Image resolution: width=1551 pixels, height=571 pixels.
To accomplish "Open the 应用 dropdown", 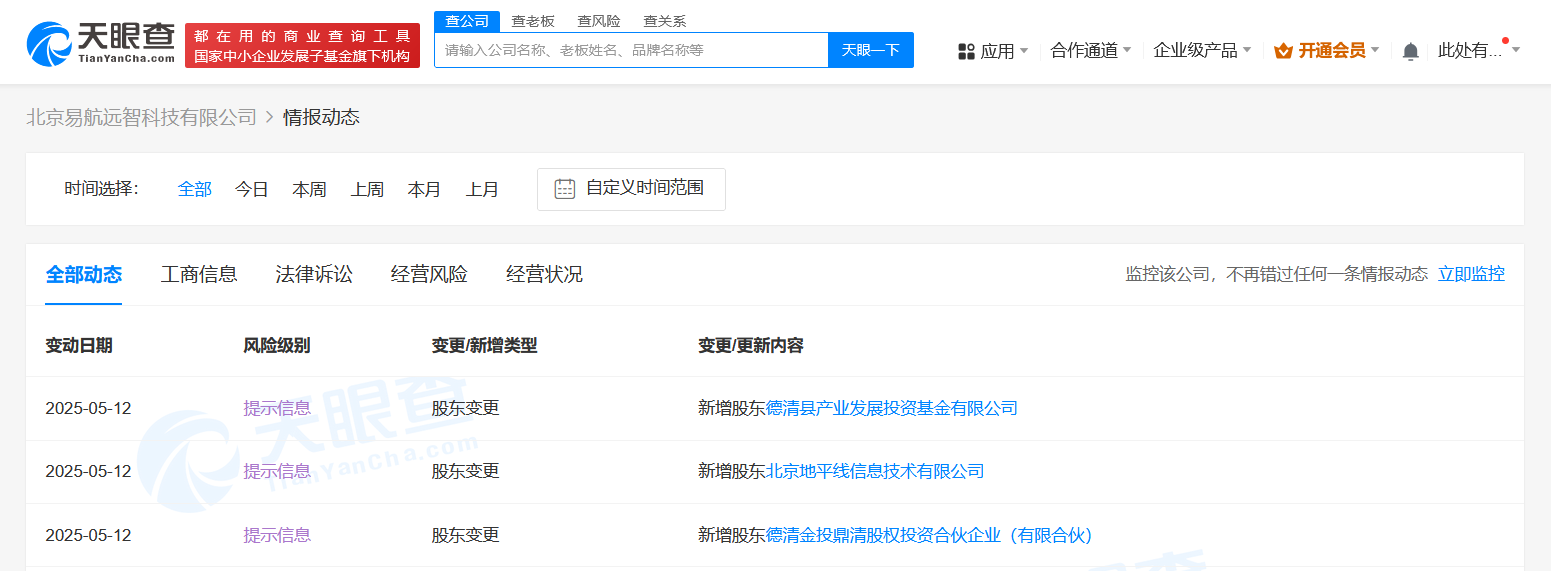I will pos(993,51).
